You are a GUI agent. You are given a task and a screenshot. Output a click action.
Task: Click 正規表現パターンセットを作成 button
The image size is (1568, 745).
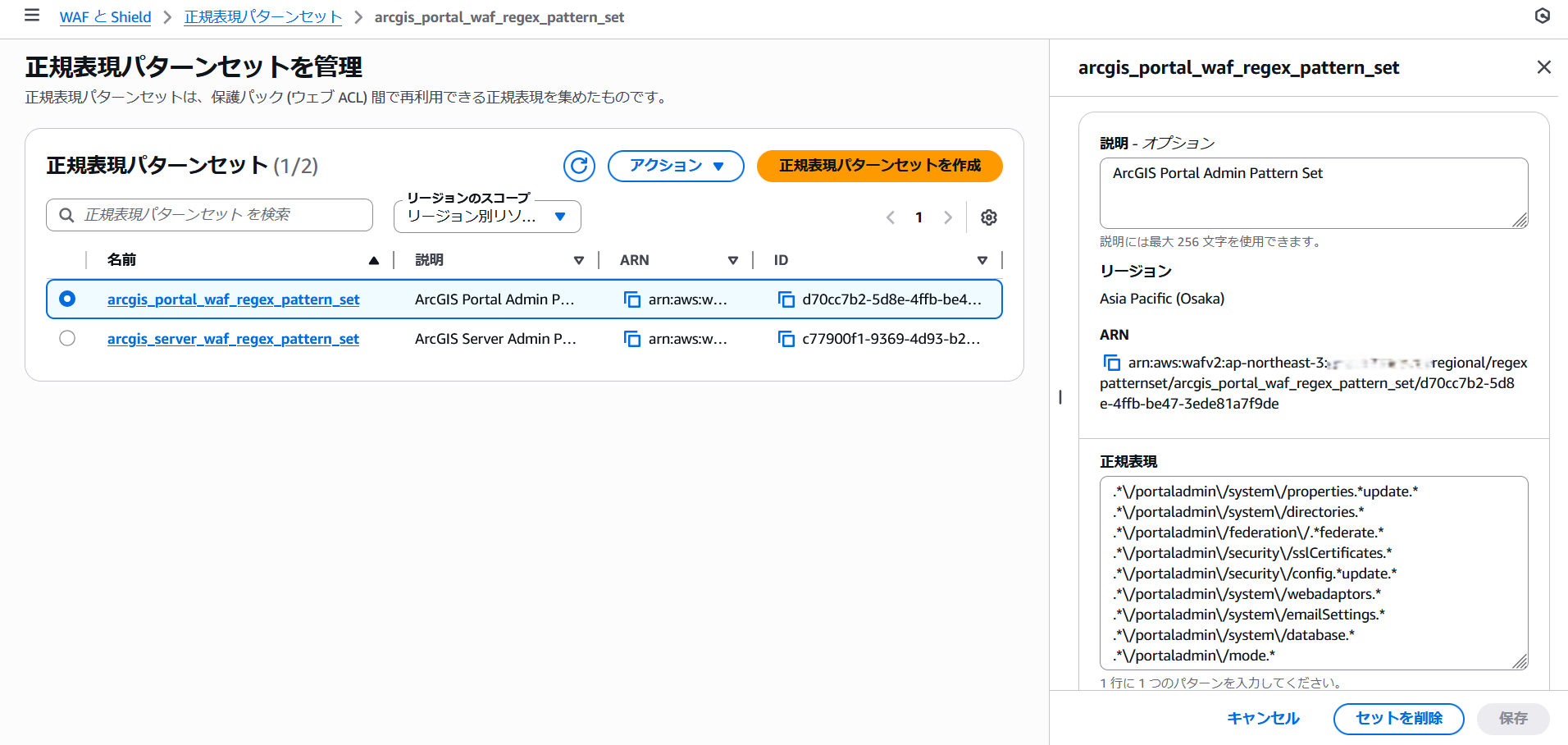click(879, 166)
